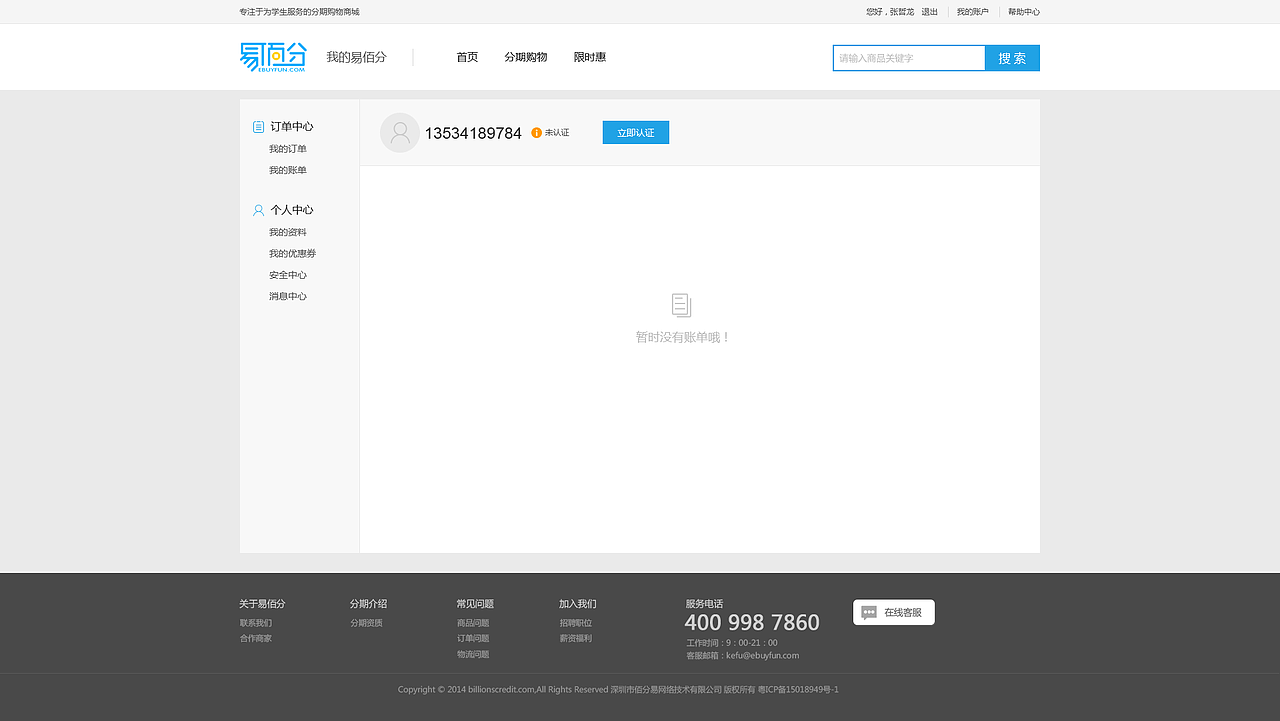Open 安全中心 security center
The height and width of the screenshot is (721, 1280).
pyautogui.click(x=287, y=274)
